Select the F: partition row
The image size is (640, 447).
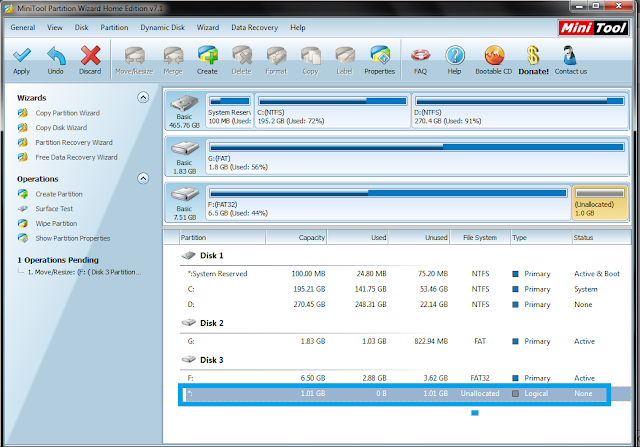(x=404, y=378)
